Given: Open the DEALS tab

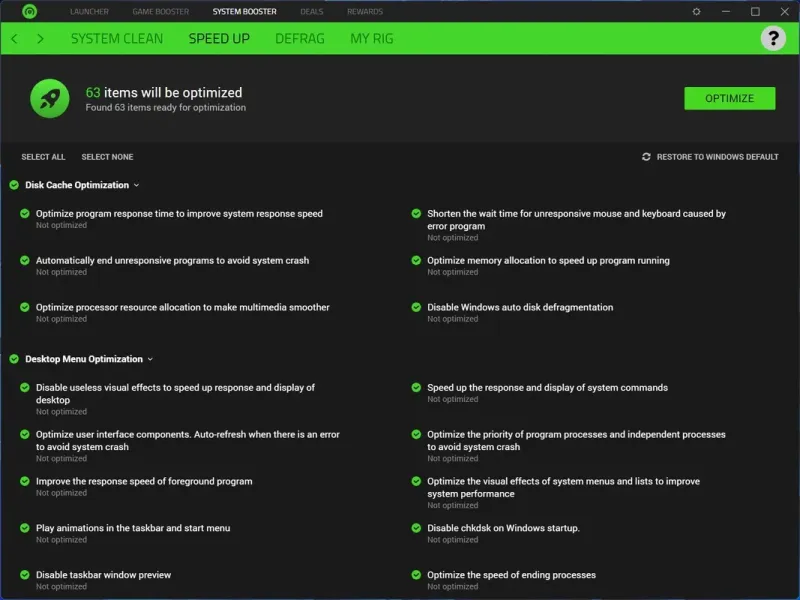Looking at the screenshot, I should pyautogui.click(x=312, y=11).
